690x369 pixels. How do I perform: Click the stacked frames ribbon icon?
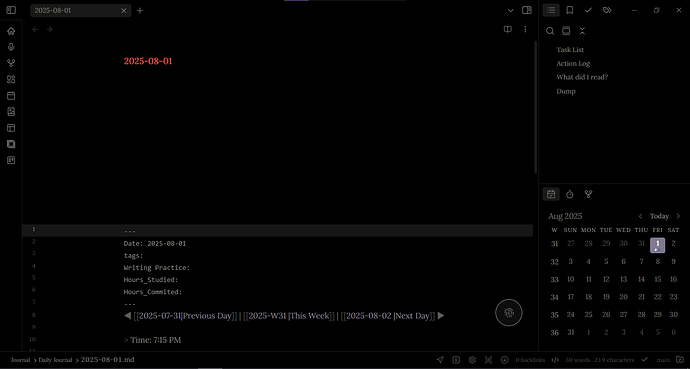point(11,144)
